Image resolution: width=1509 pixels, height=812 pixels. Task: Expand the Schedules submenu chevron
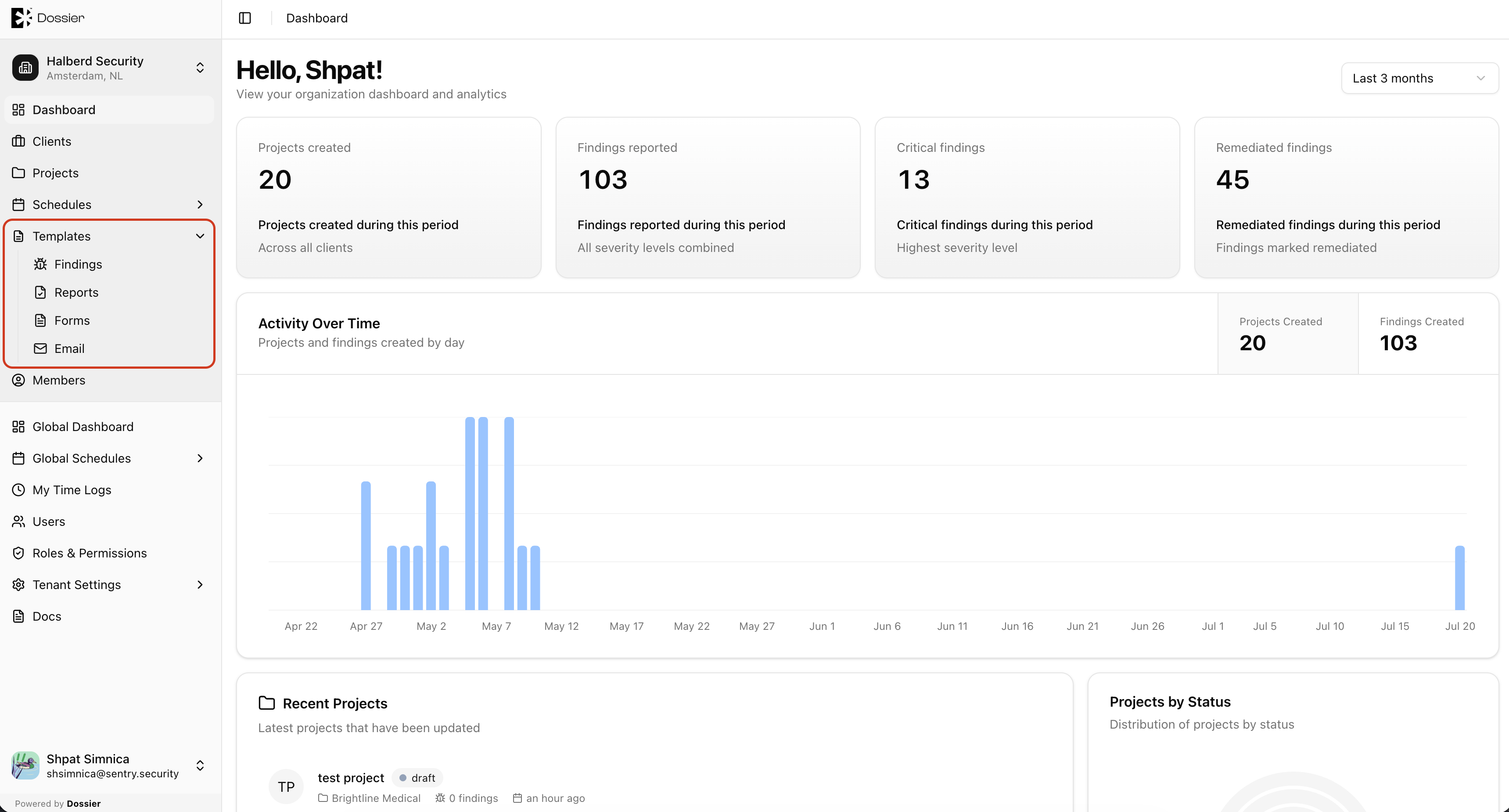point(200,205)
